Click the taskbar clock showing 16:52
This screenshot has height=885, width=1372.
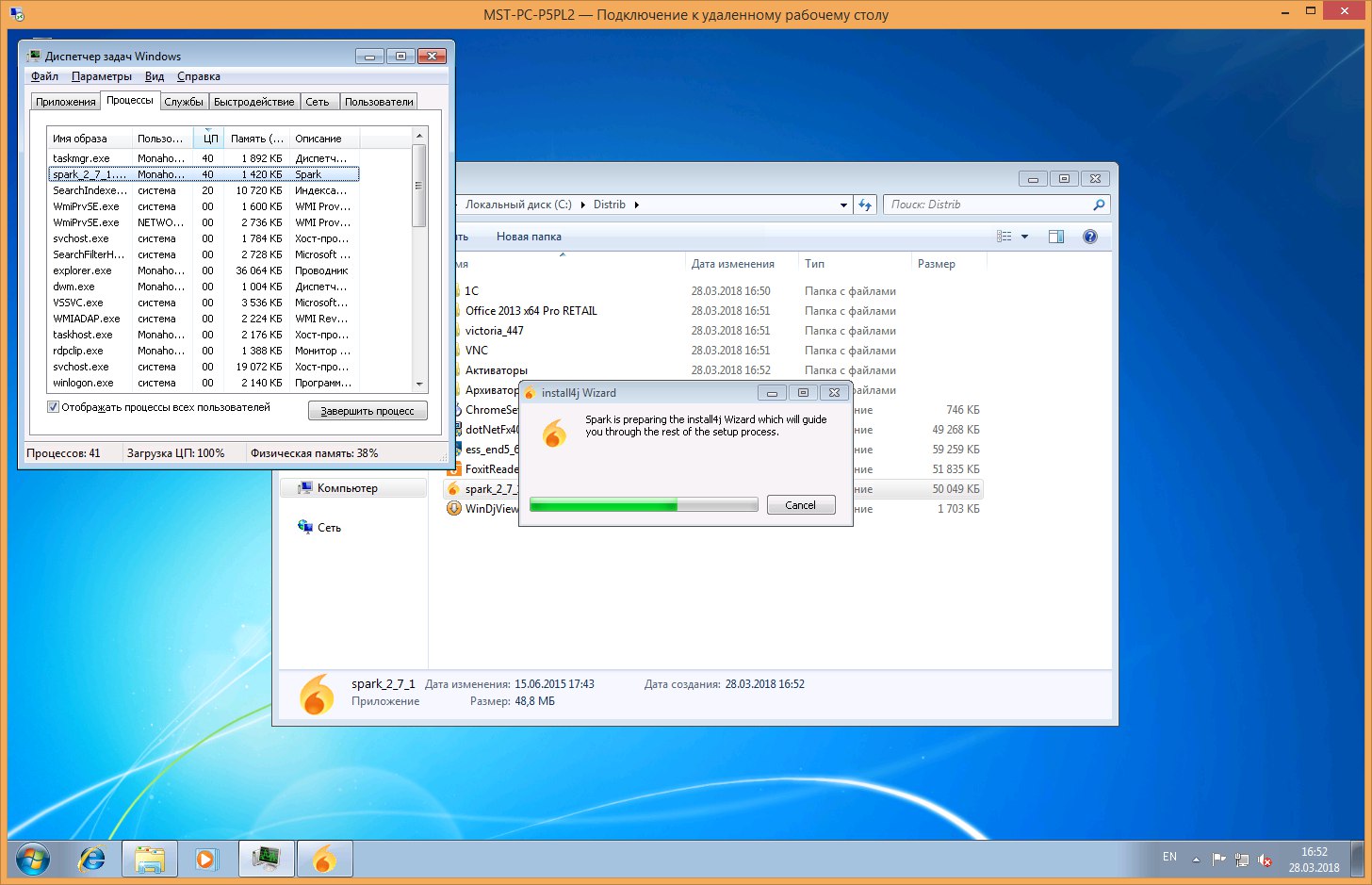(1314, 860)
